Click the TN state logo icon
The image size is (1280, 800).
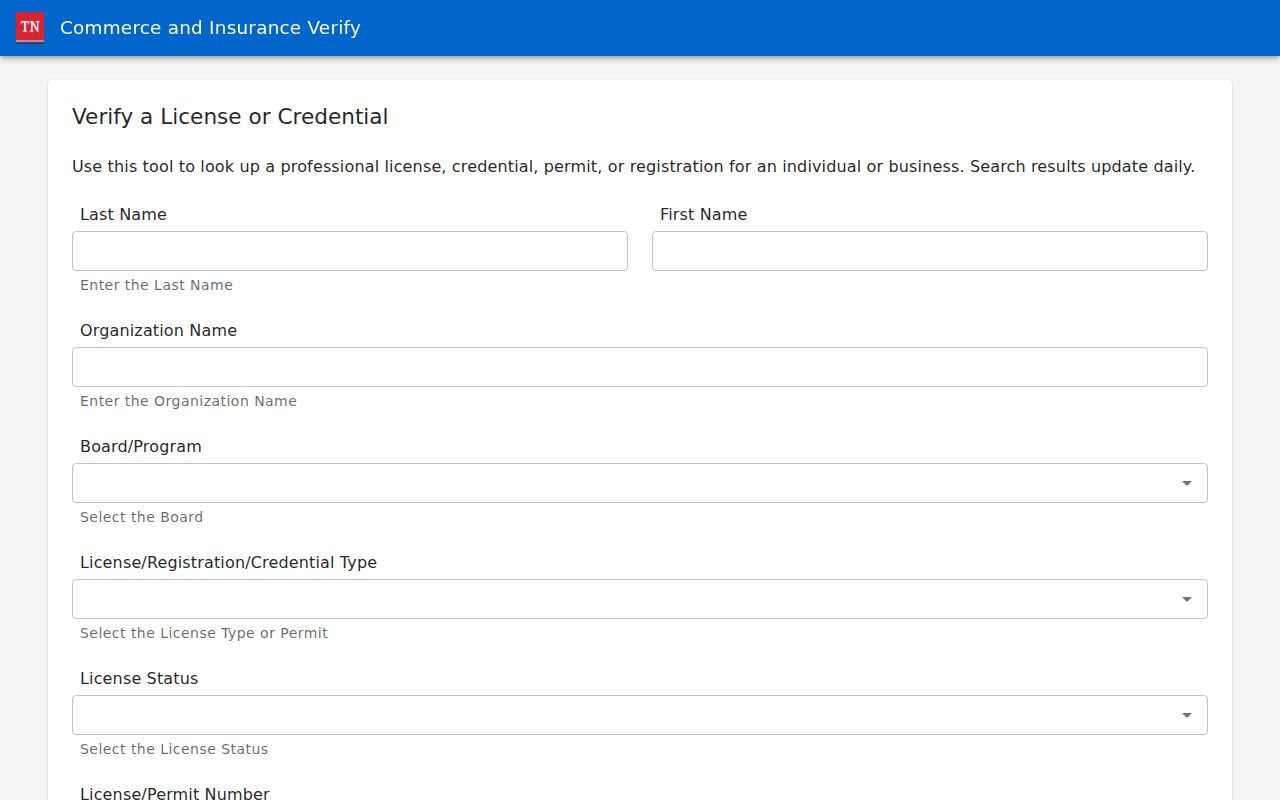pos(30,27)
